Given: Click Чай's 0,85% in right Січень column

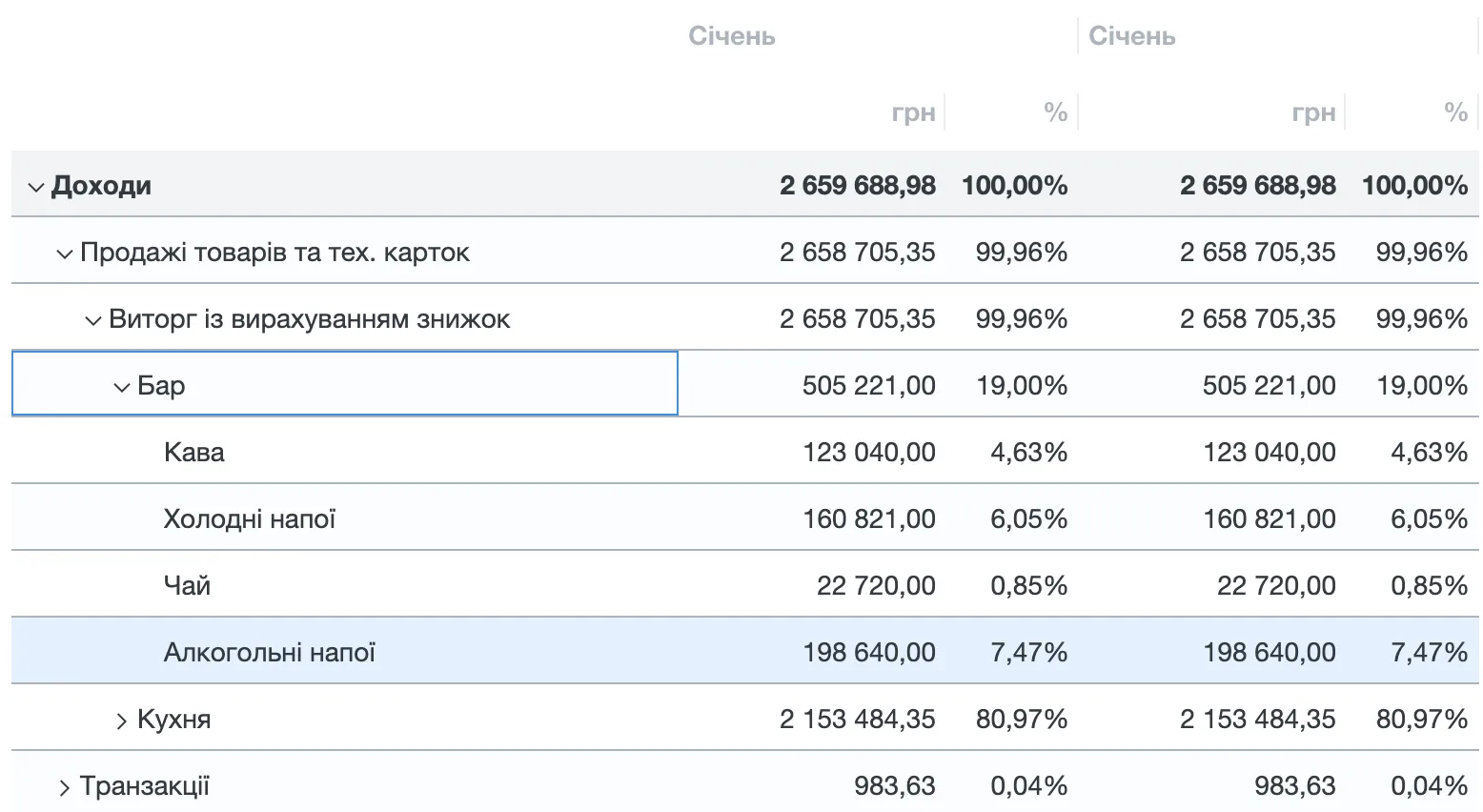Looking at the screenshot, I should 1429,585.
